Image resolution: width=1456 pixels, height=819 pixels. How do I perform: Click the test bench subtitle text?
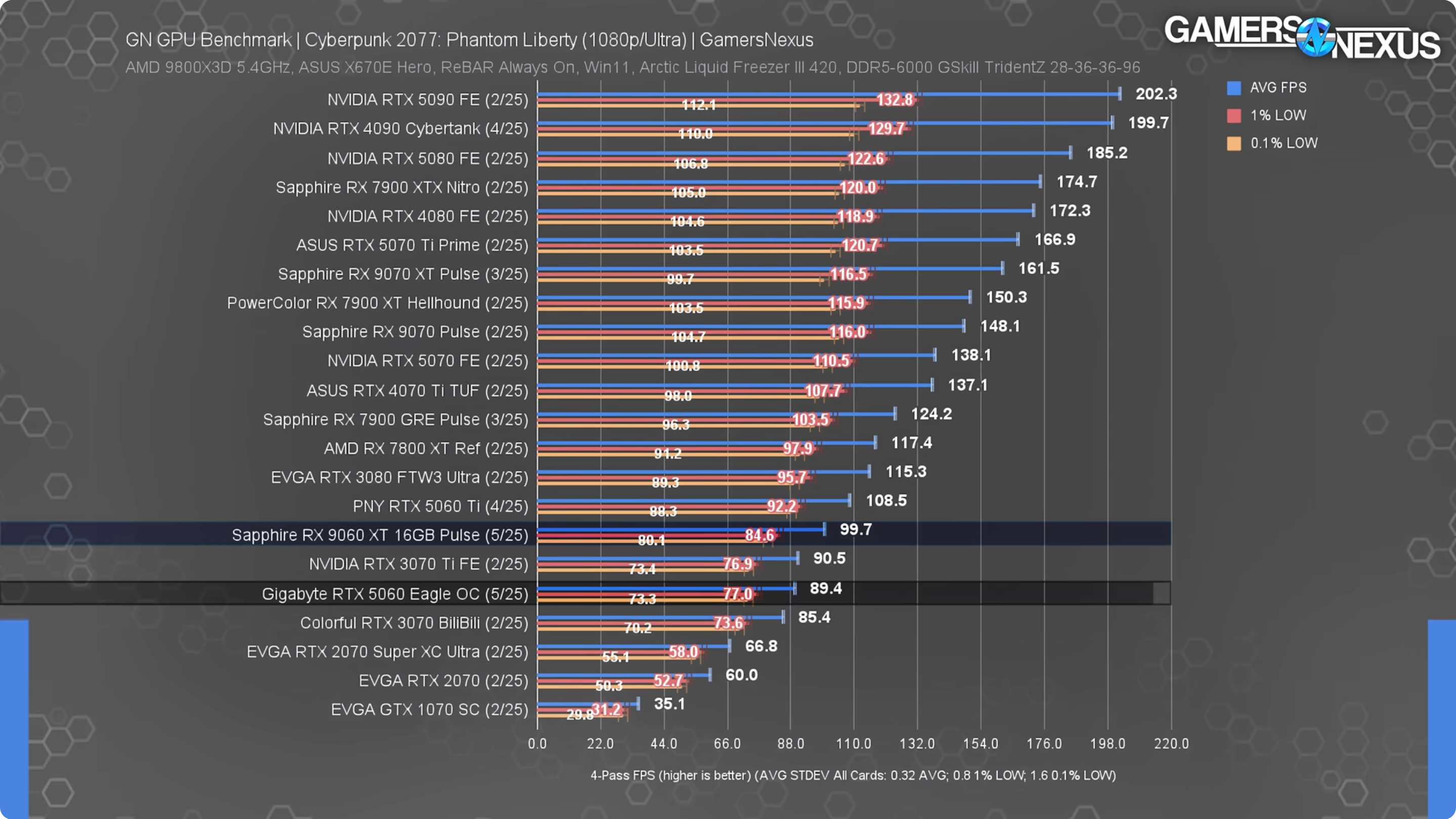pos(632,67)
